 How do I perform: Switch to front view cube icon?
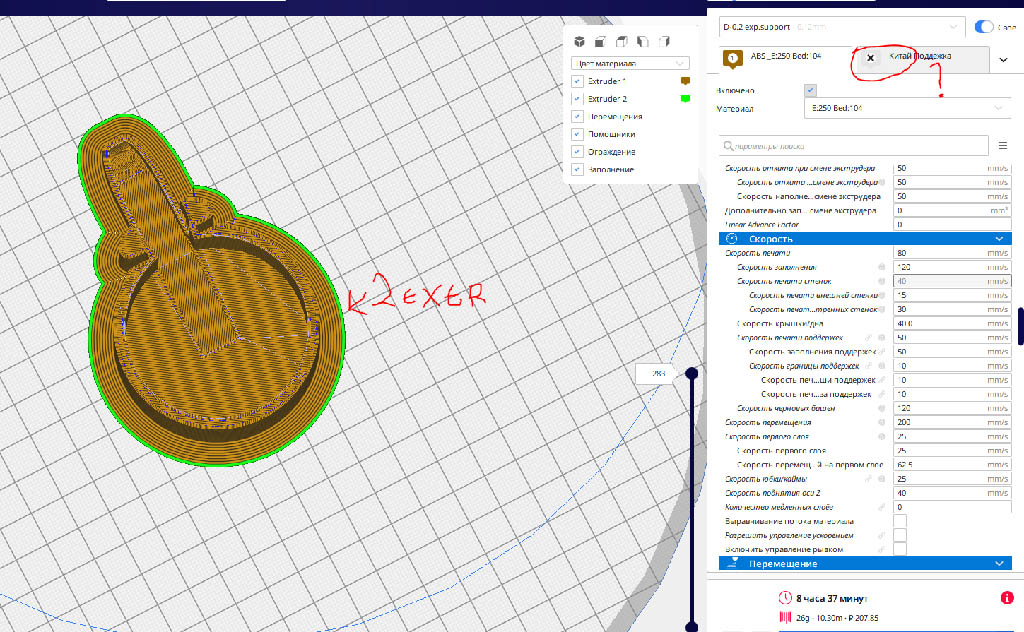(600, 42)
